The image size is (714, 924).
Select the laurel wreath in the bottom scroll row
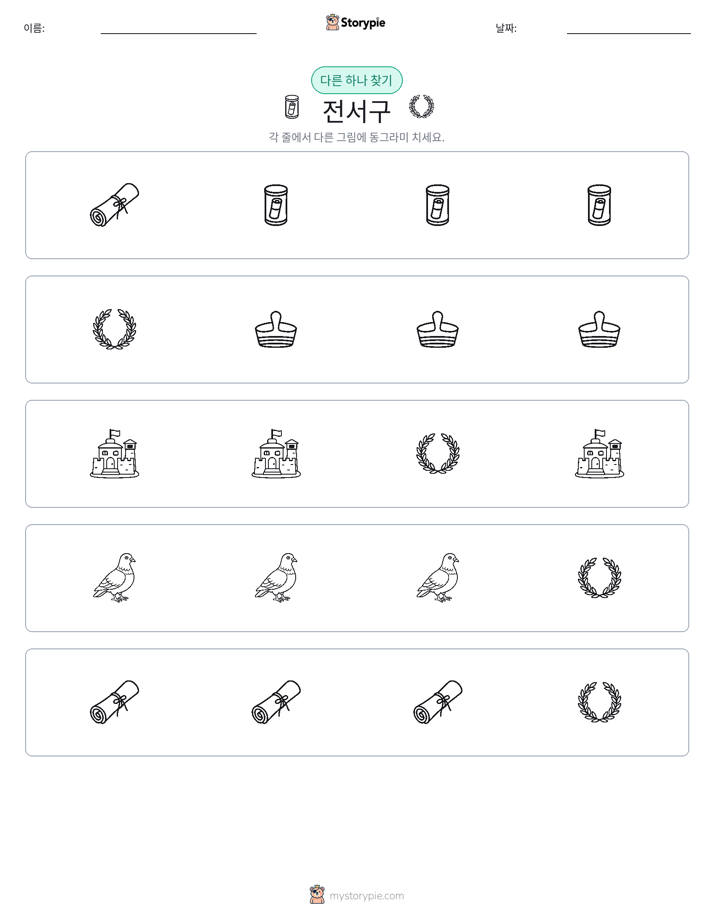pyautogui.click(x=599, y=702)
